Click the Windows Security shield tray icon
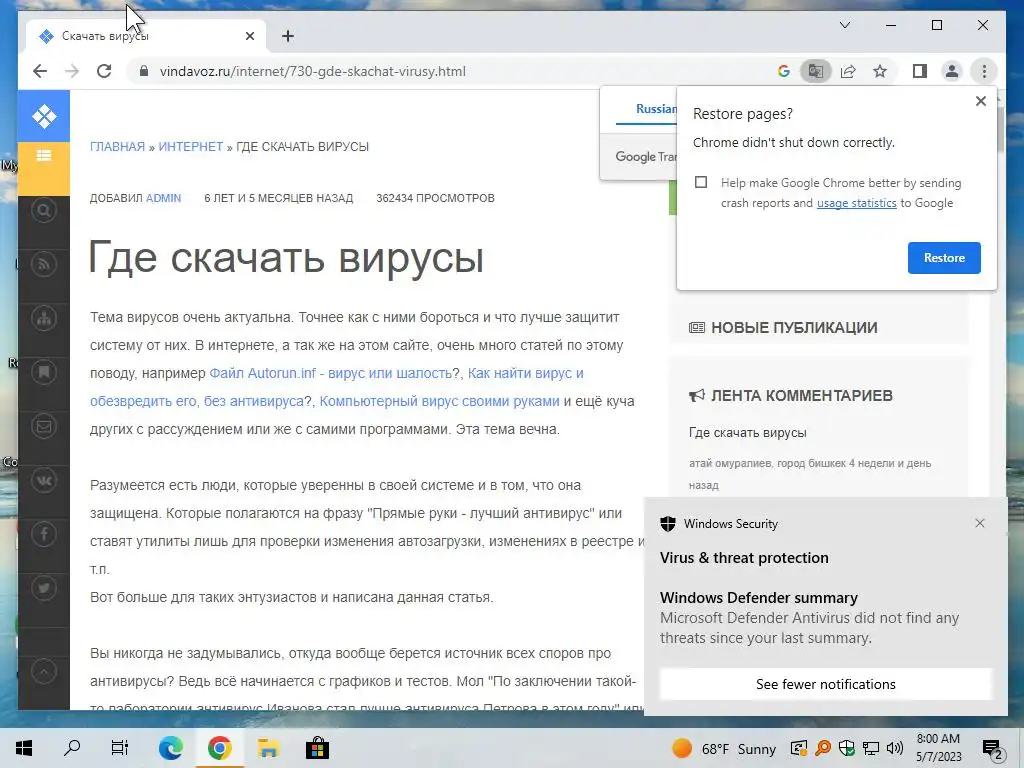Screen dimensions: 1024x768 (x=846, y=748)
